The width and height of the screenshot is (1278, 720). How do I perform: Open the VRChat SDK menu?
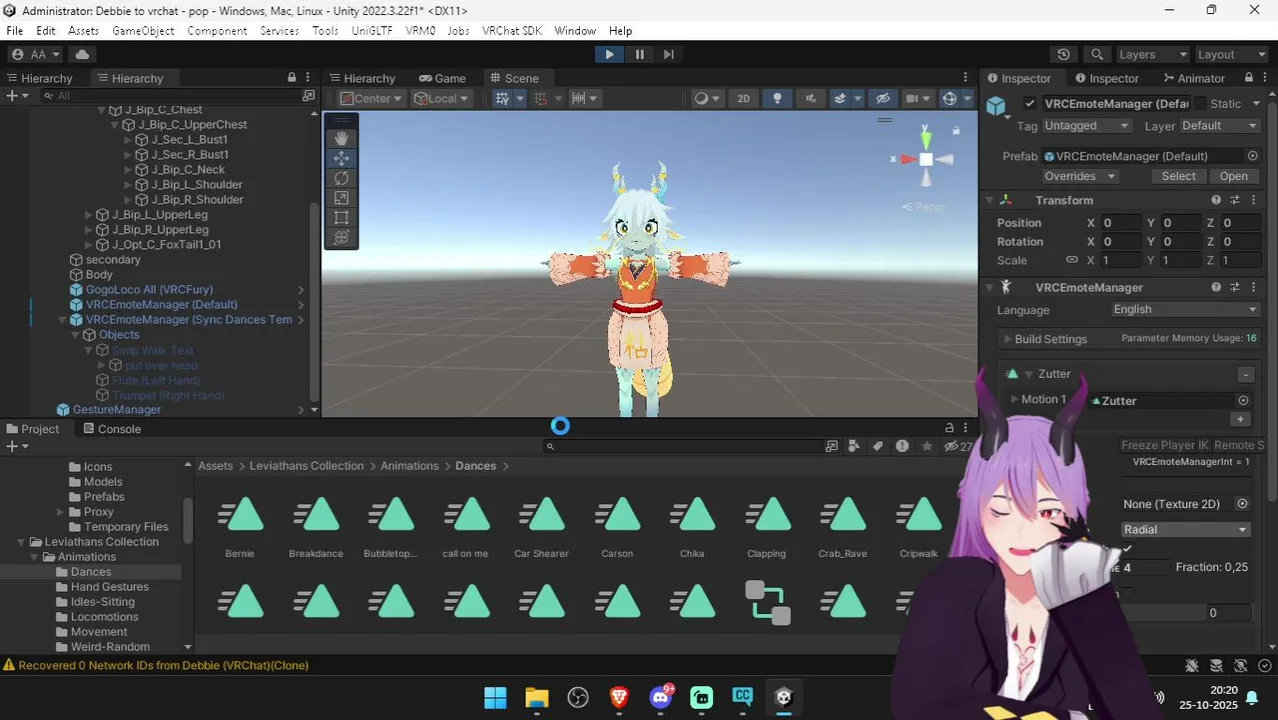[x=511, y=31]
